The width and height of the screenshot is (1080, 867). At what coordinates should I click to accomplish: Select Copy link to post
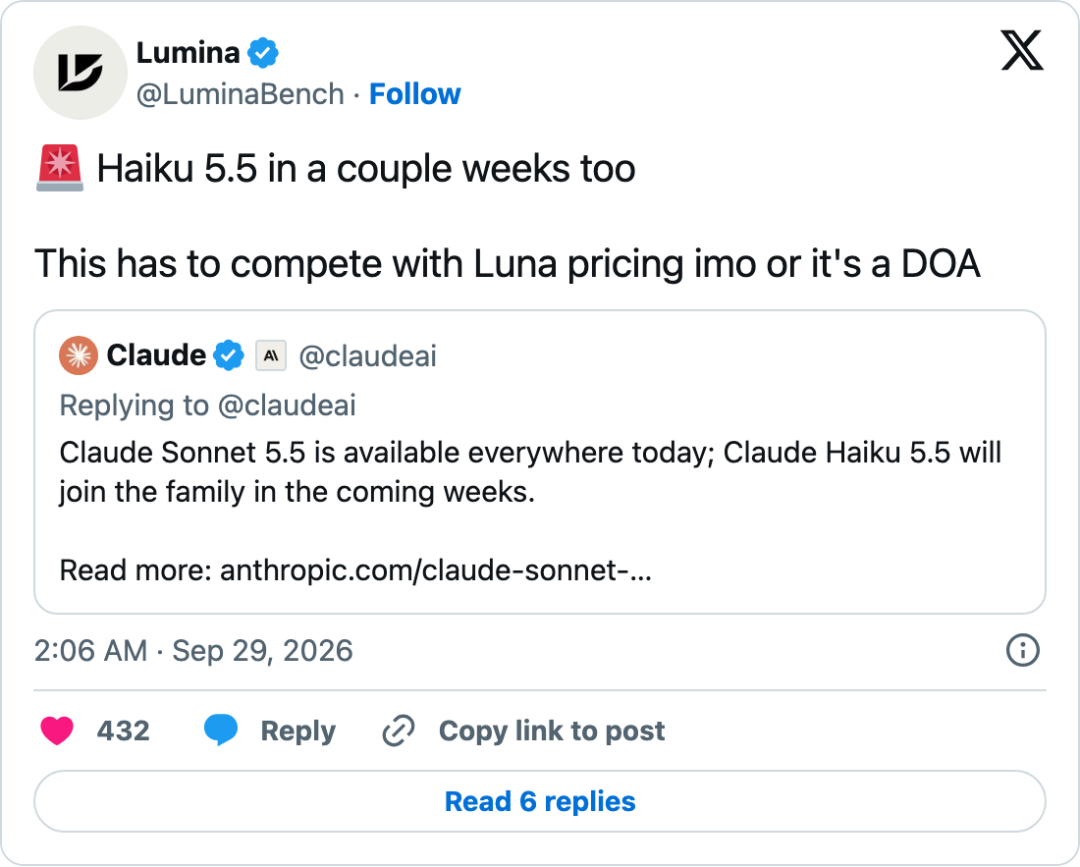click(552, 731)
